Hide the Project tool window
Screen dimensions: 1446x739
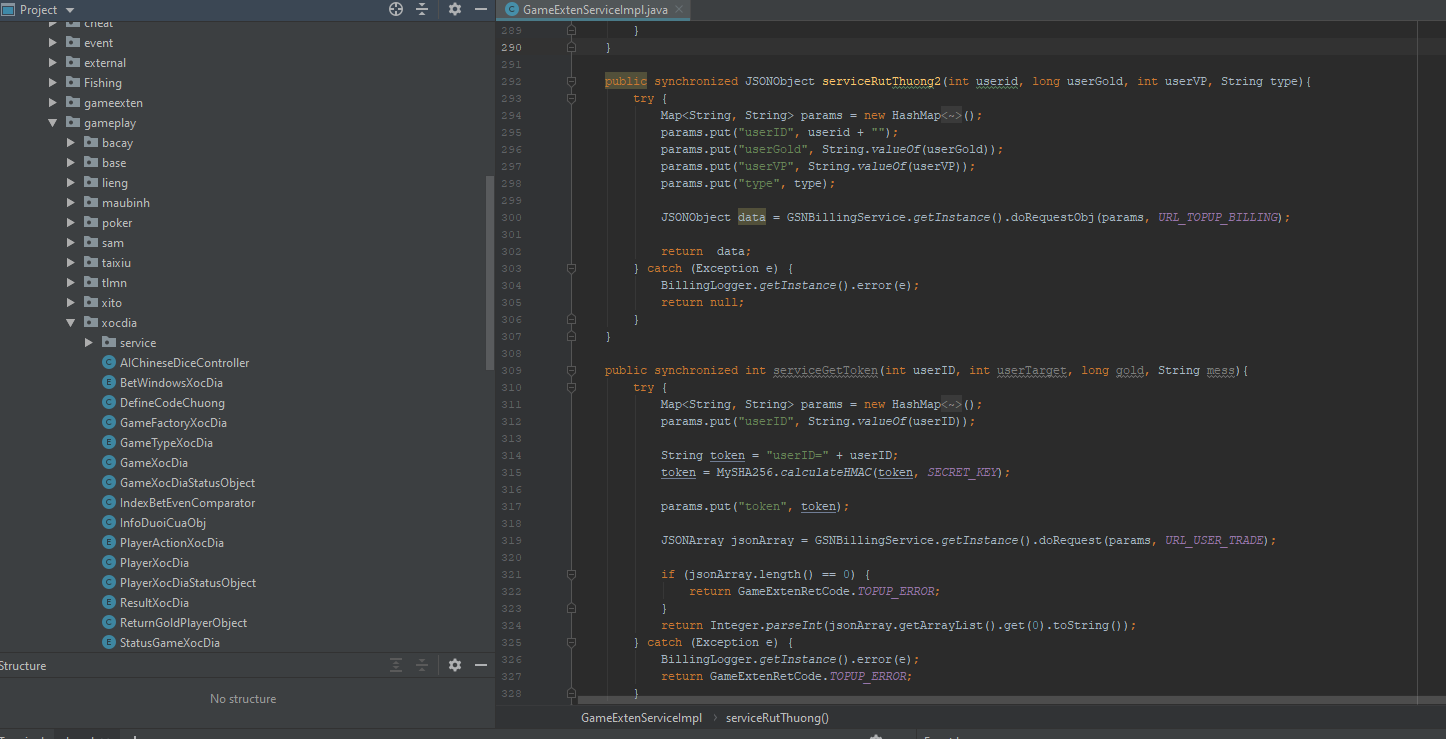click(x=481, y=9)
